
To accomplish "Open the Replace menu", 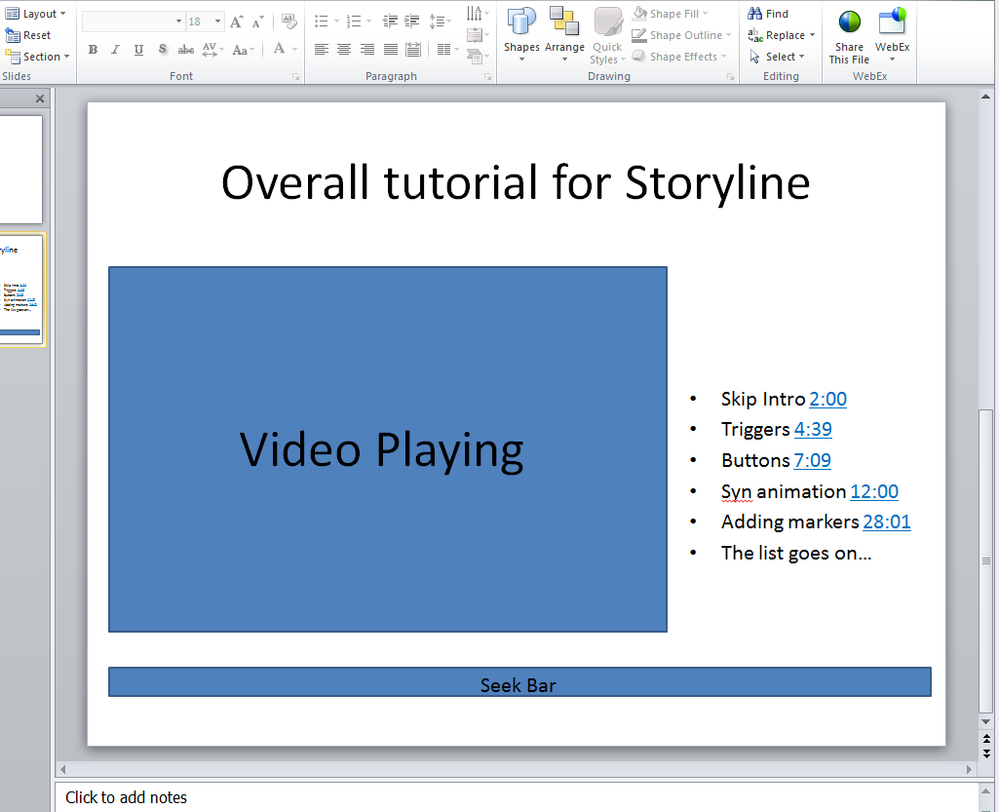I will [783, 35].
